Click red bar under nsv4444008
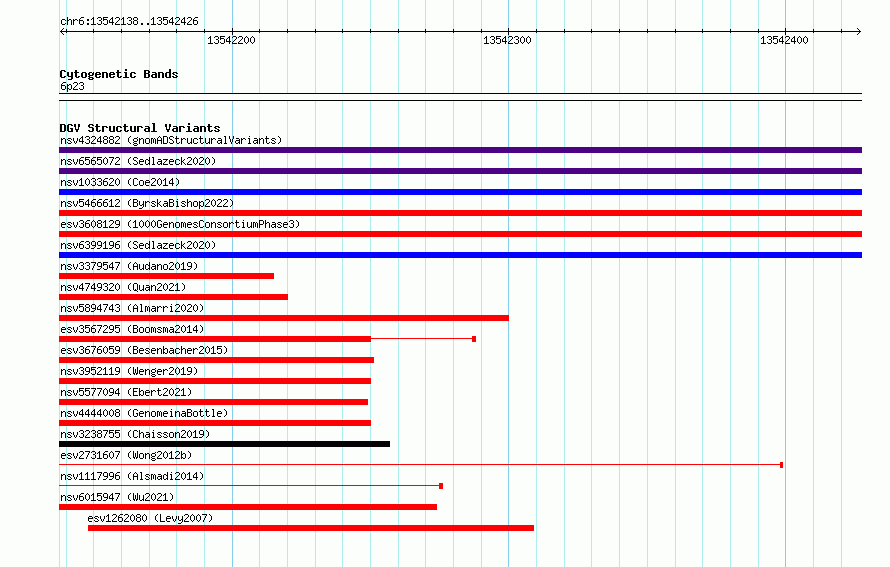Viewport: 890px width, 567px height. coord(215,423)
